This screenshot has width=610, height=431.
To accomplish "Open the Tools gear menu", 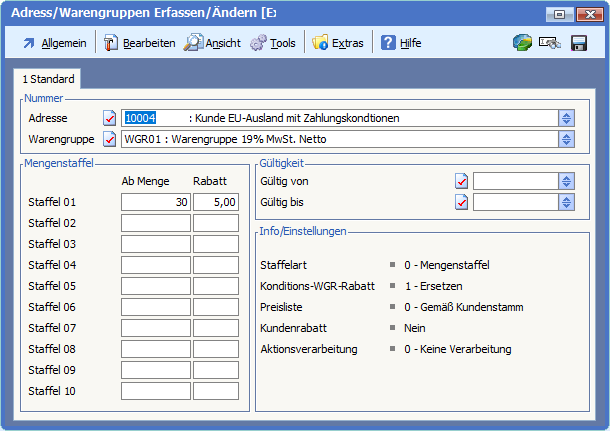I will tap(272, 43).
